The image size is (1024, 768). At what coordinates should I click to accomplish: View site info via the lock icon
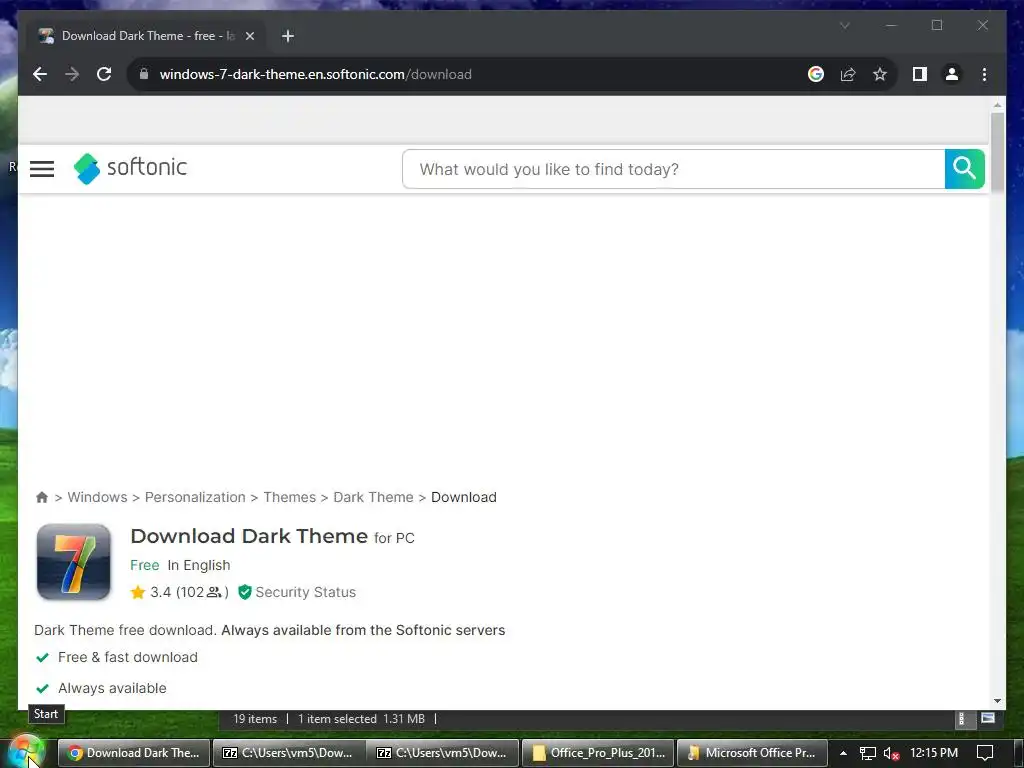tap(144, 74)
